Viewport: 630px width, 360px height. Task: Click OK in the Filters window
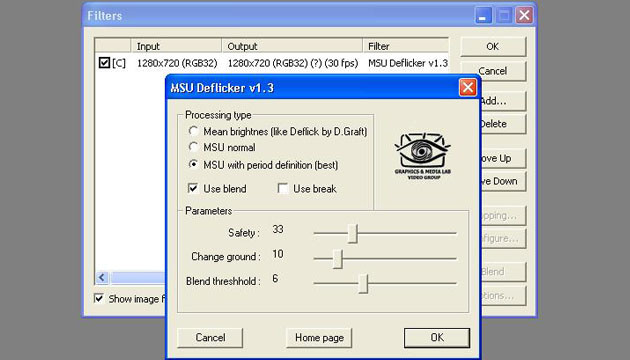(x=493, y=47)
